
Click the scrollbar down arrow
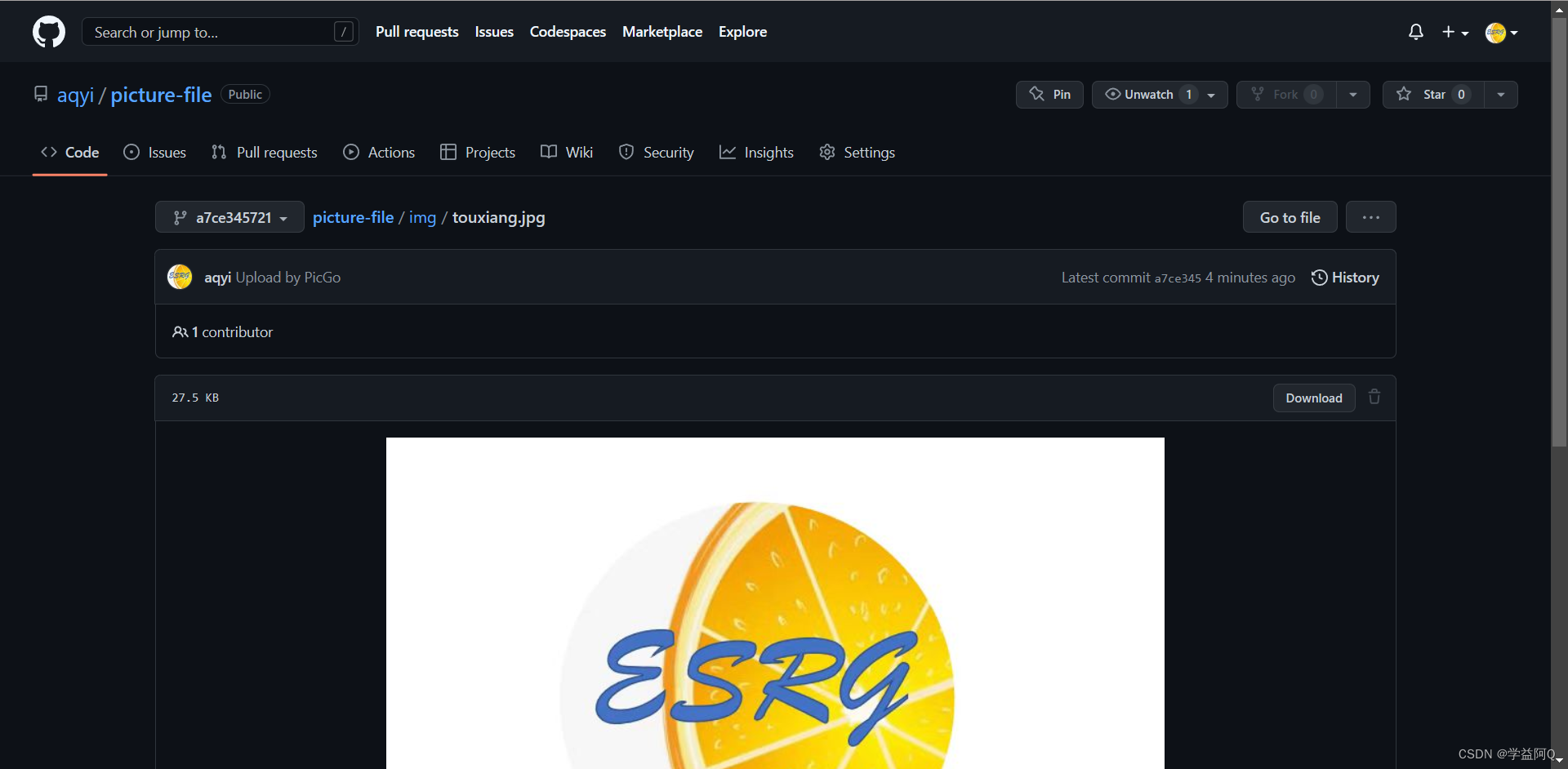coord(1559,760)
